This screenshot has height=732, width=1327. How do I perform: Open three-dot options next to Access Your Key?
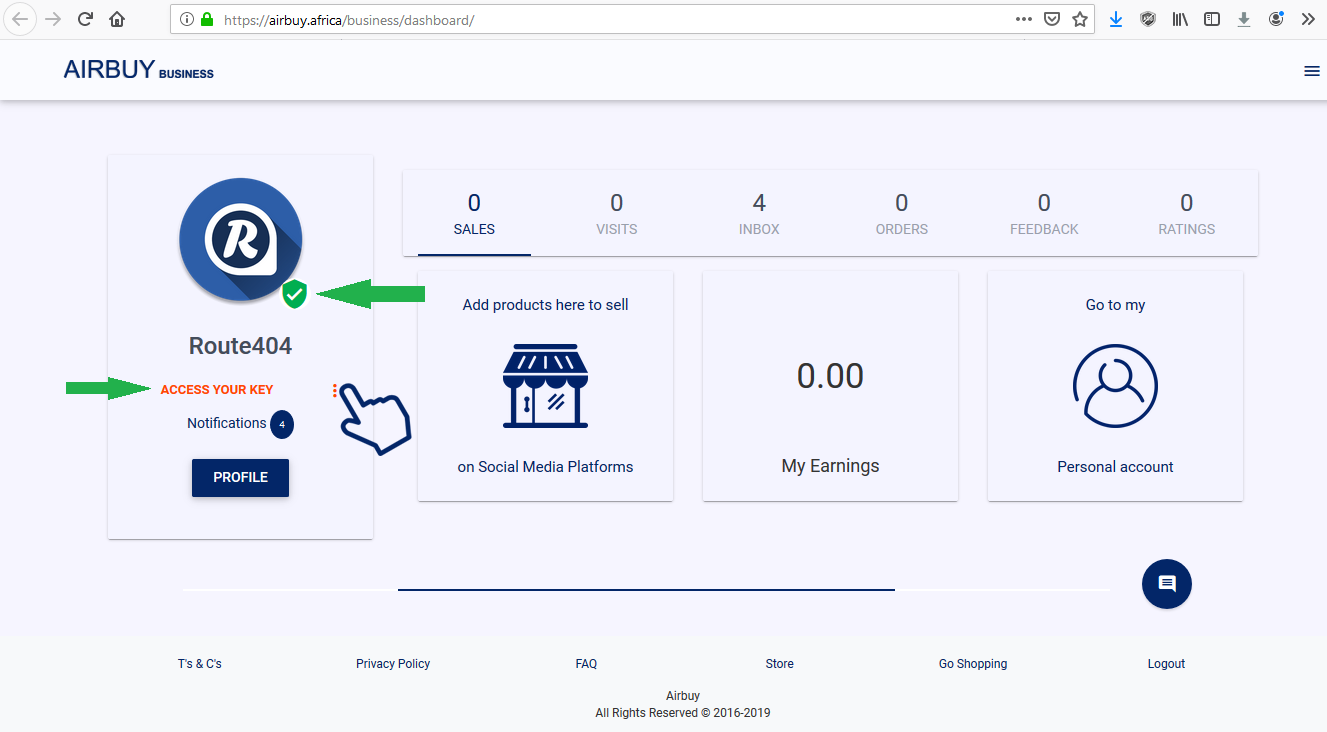coord(335,391)
